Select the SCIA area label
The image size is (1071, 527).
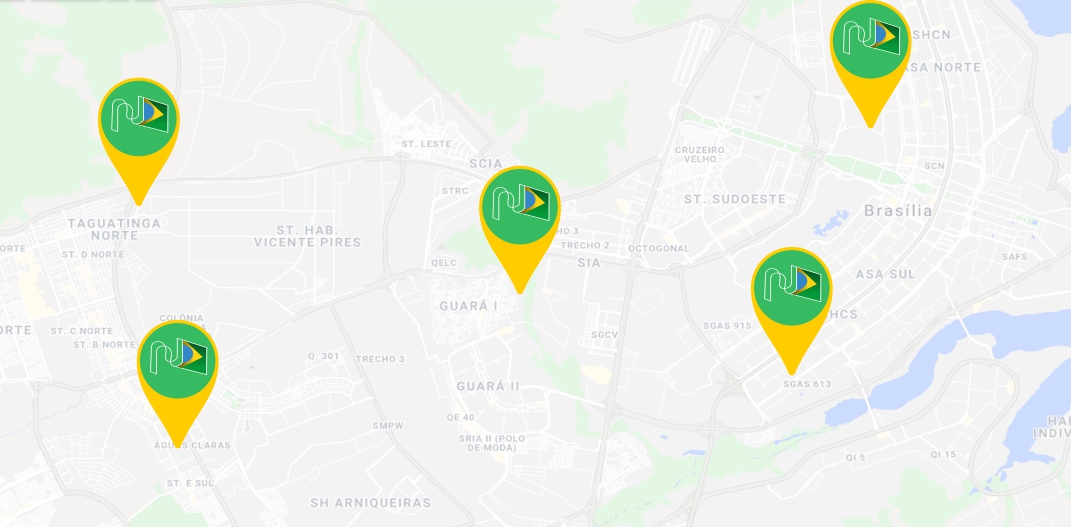[x=486, y=164]
